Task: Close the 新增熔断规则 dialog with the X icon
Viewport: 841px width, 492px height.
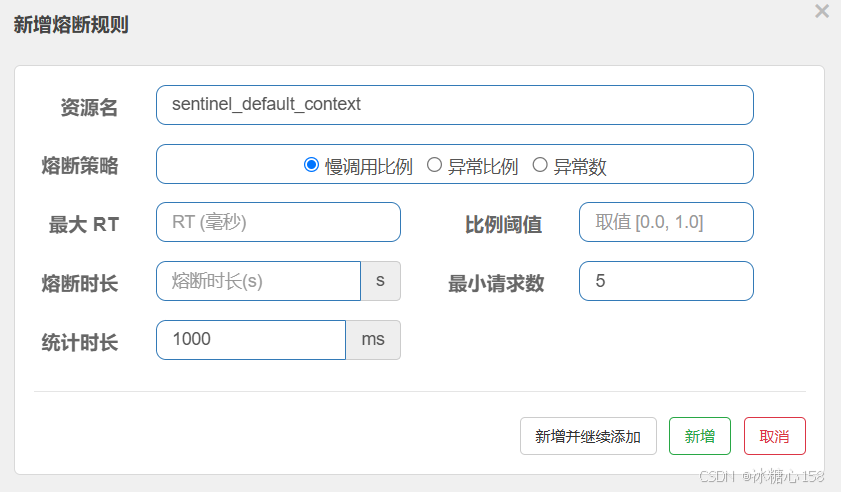Action: [822, 12]
